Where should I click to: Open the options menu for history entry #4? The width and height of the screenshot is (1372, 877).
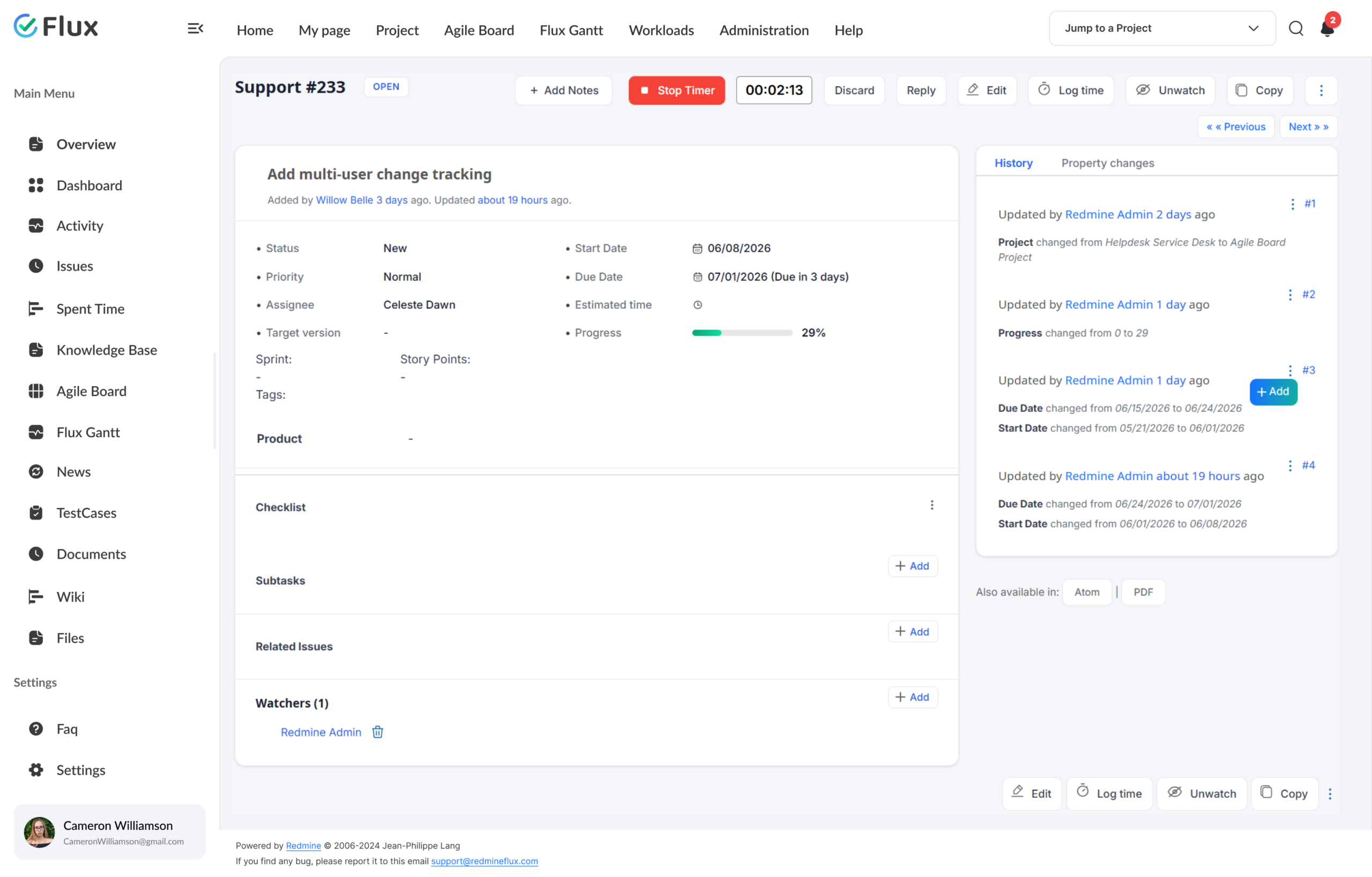click(x=1291, y=465)
